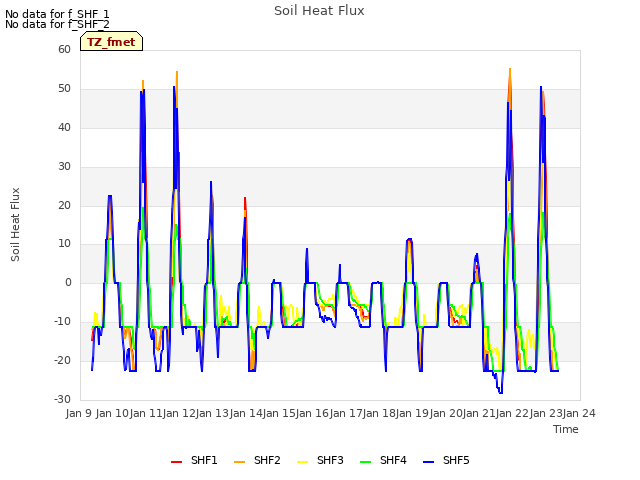640x480 pixels.
Task: Click the Jan 22 x-axis label
Action: (x=513, y=413)
